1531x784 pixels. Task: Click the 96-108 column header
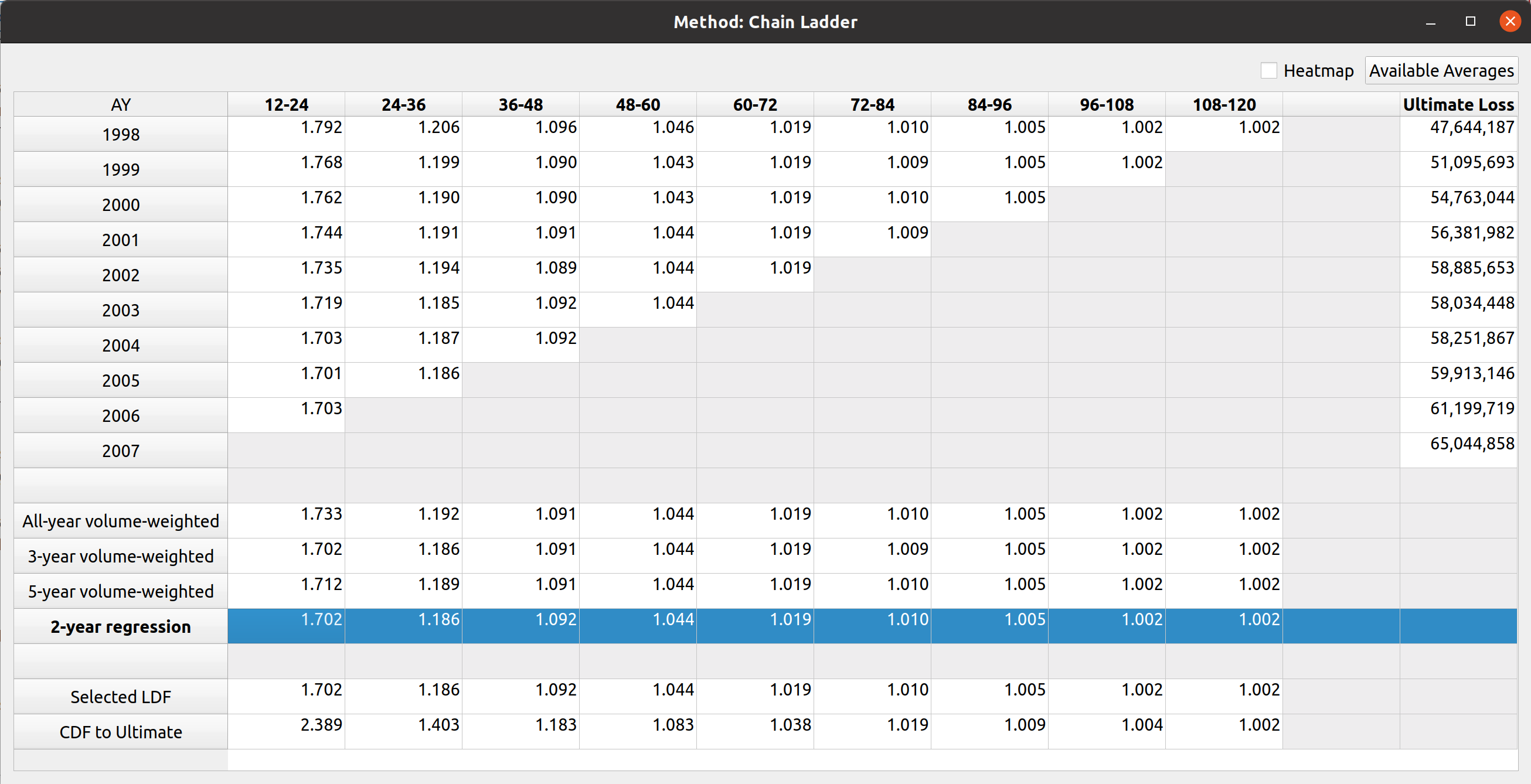[1107, 104]
